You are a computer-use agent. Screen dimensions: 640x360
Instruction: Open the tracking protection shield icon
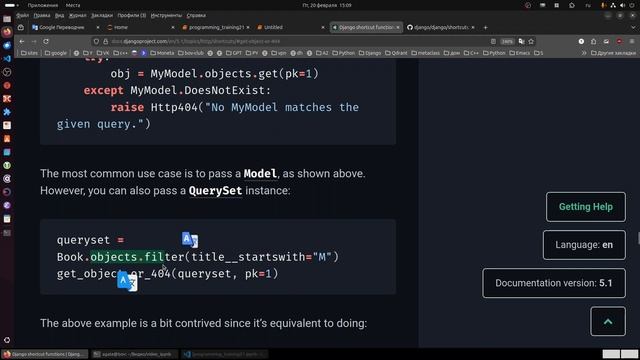point(96,41)
